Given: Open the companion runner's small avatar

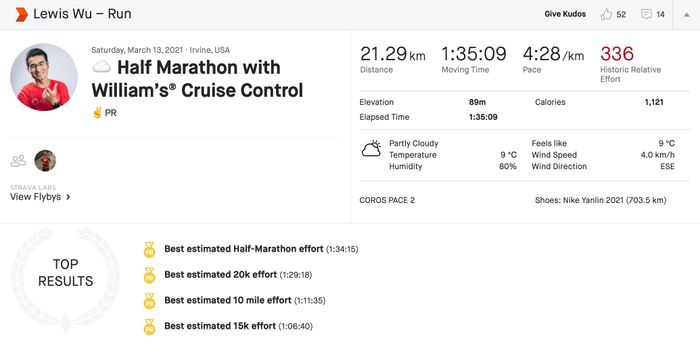Looking at the screenshot, I should pos(45,161).
